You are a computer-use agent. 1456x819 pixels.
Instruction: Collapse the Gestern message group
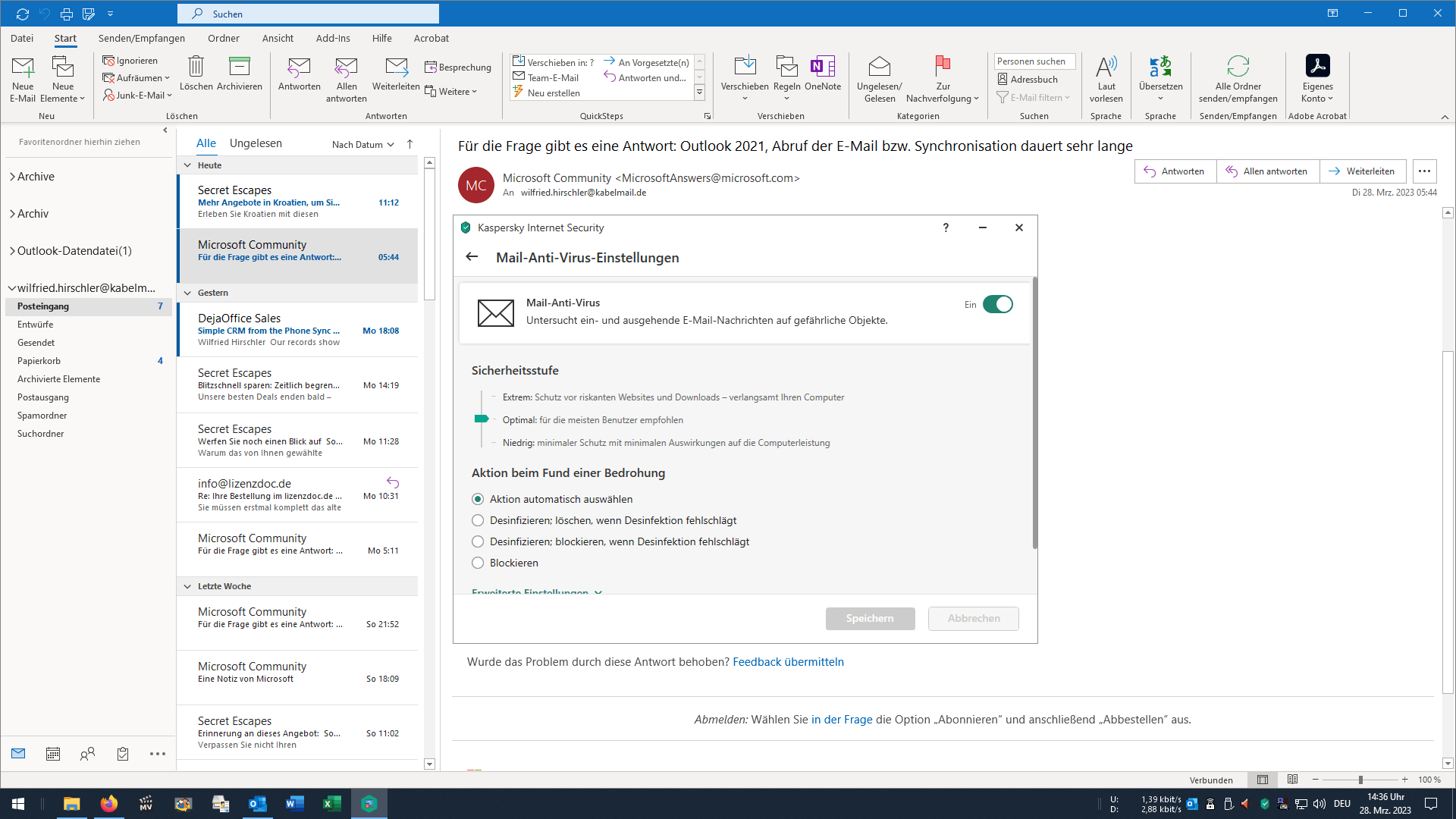(187, 293)
